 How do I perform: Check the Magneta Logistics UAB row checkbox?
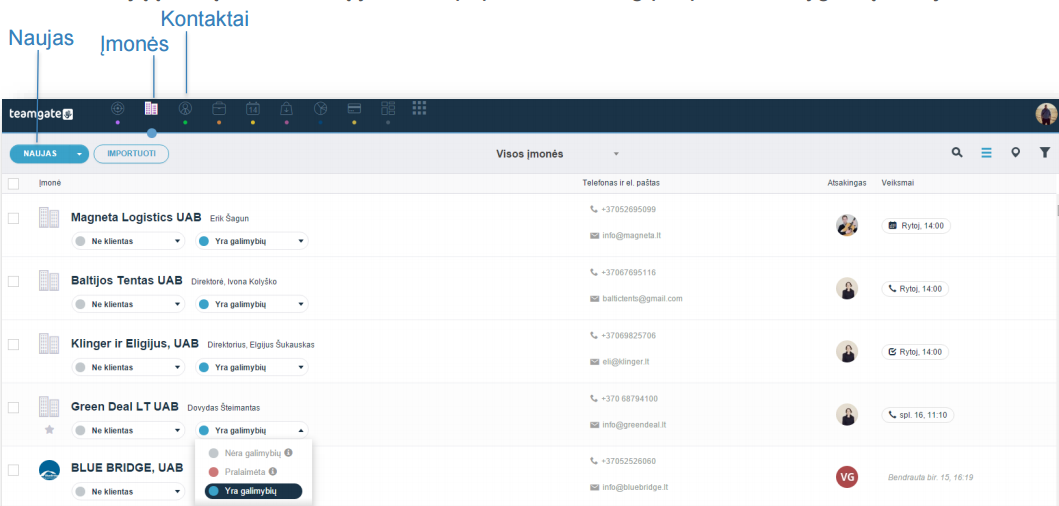[14, 218]
